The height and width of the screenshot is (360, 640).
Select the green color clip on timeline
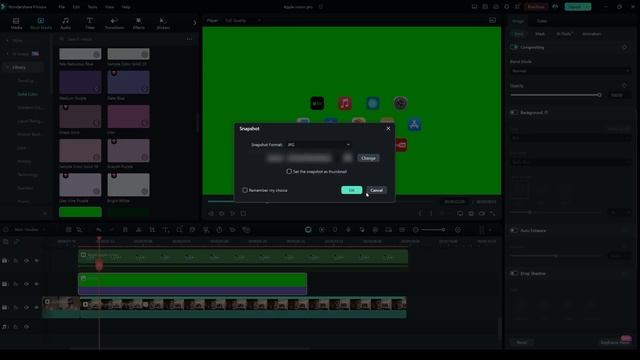(x=192, y=284)
